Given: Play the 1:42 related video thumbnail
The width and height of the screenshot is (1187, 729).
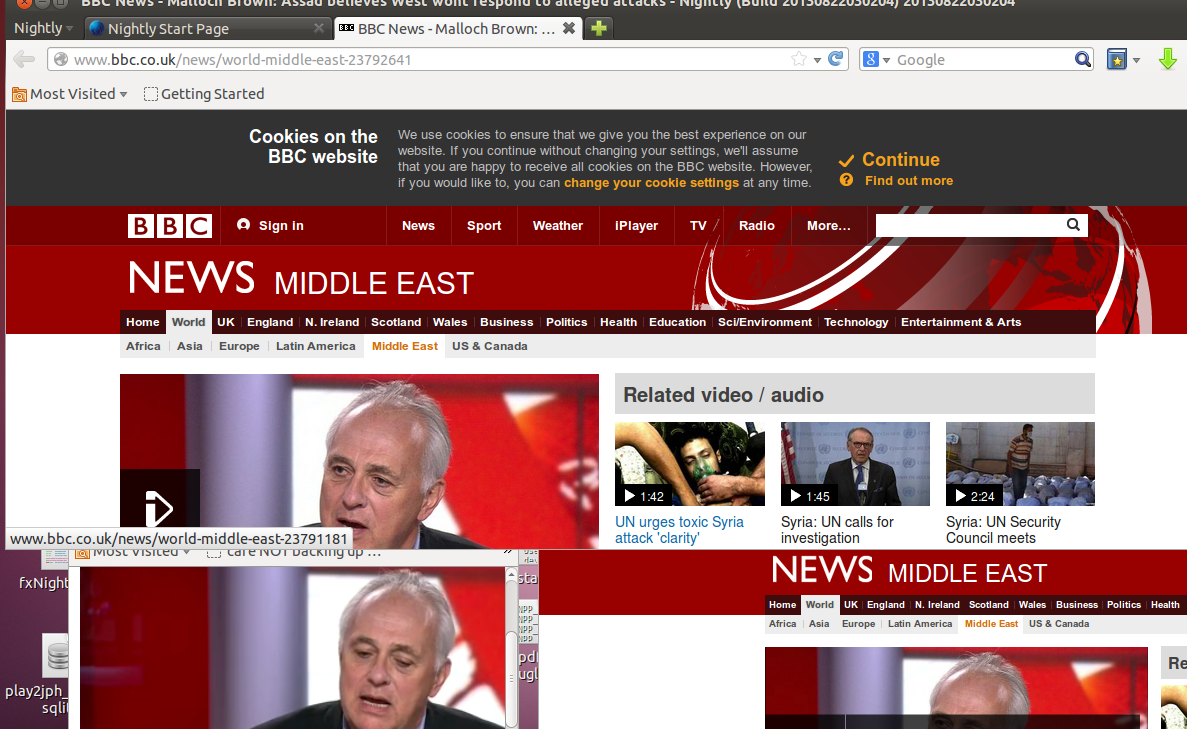Looking at the screenshot, I should pos(690,464).
